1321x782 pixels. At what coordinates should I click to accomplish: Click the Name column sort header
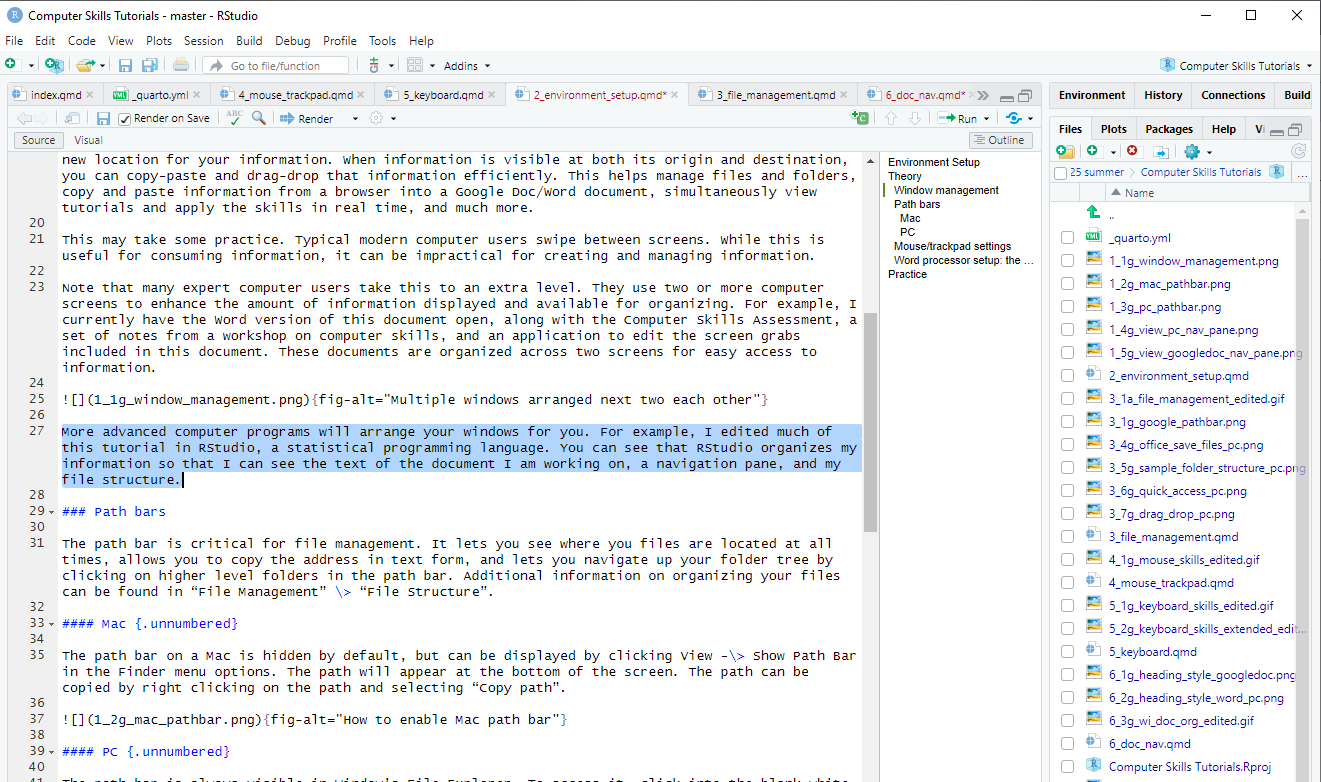pos(1139,193)
